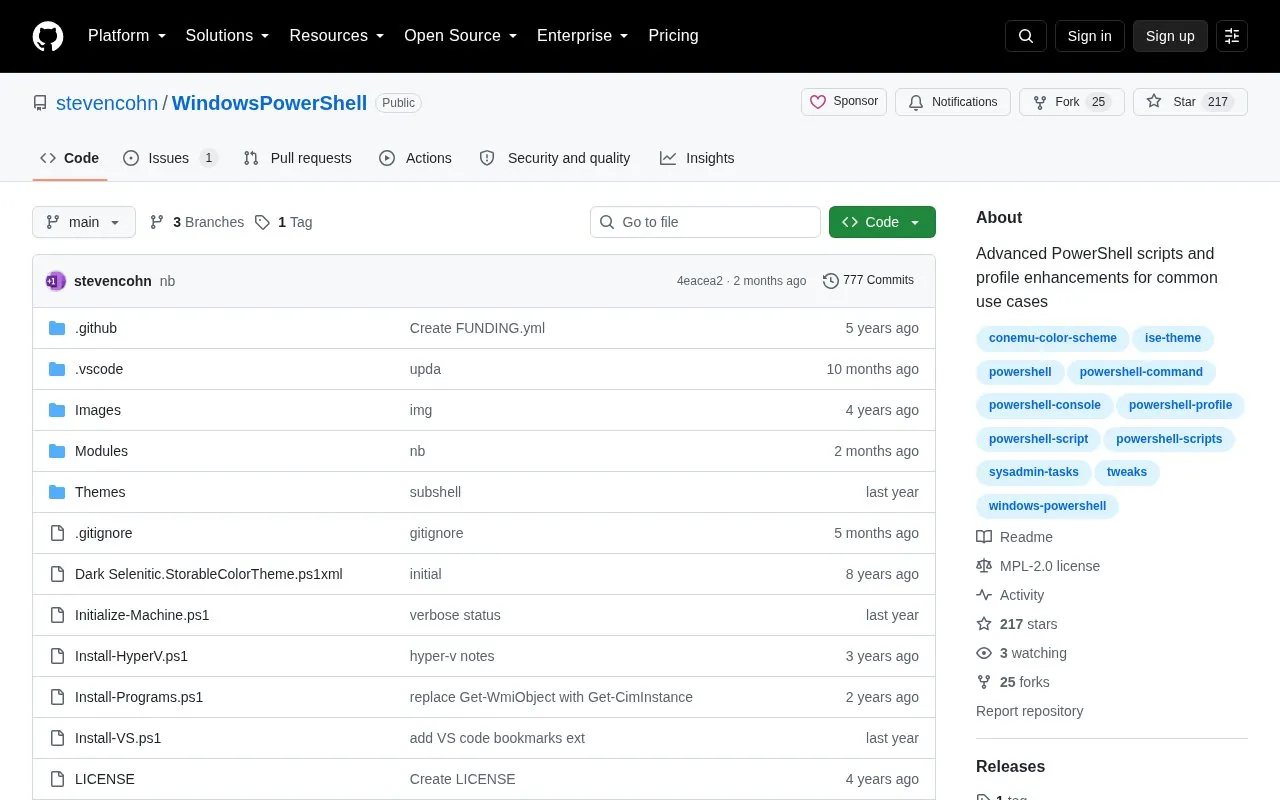This screenshot has height=800, width=1280.
Task: Click the Sign in button
Action: [x=1089, y=36]
